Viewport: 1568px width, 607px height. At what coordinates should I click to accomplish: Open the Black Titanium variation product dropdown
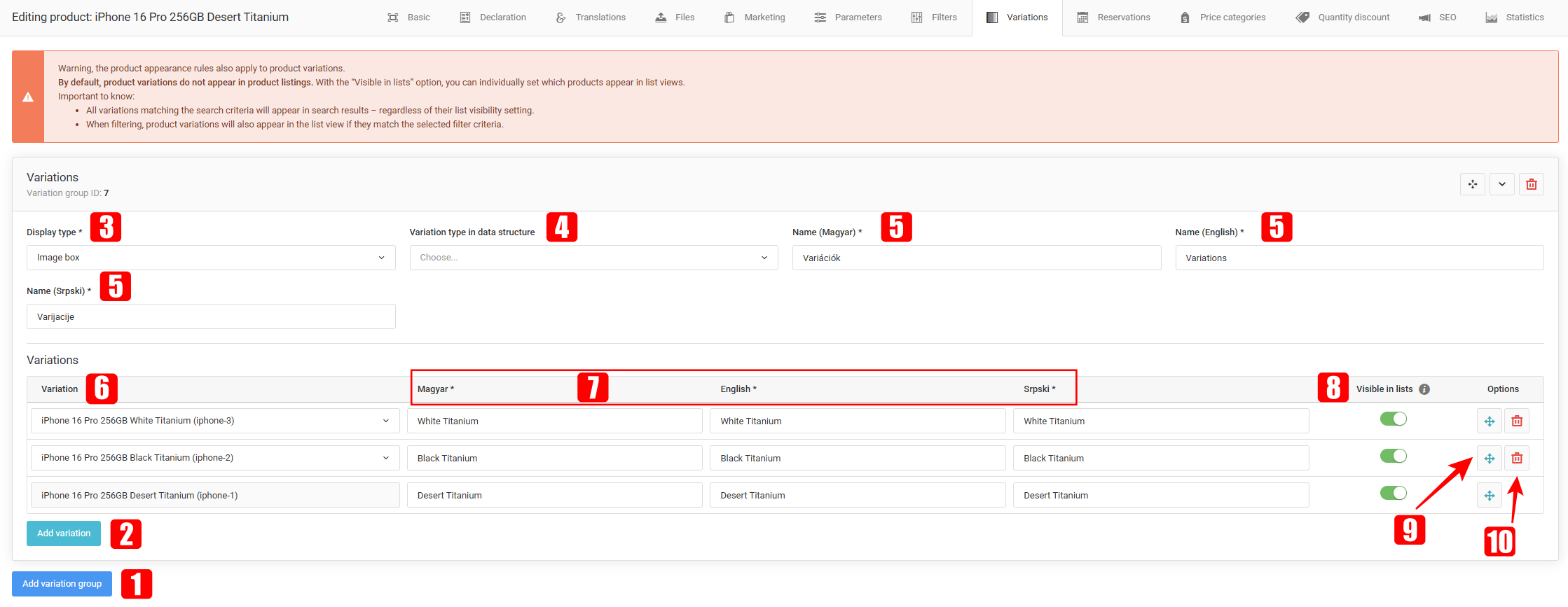tap(215, 458)
